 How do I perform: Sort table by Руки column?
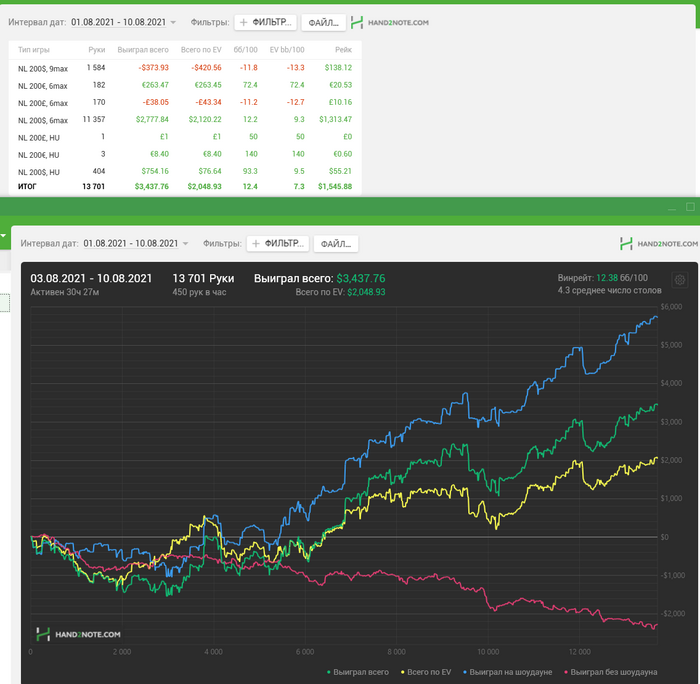click(x=97, y=50)
